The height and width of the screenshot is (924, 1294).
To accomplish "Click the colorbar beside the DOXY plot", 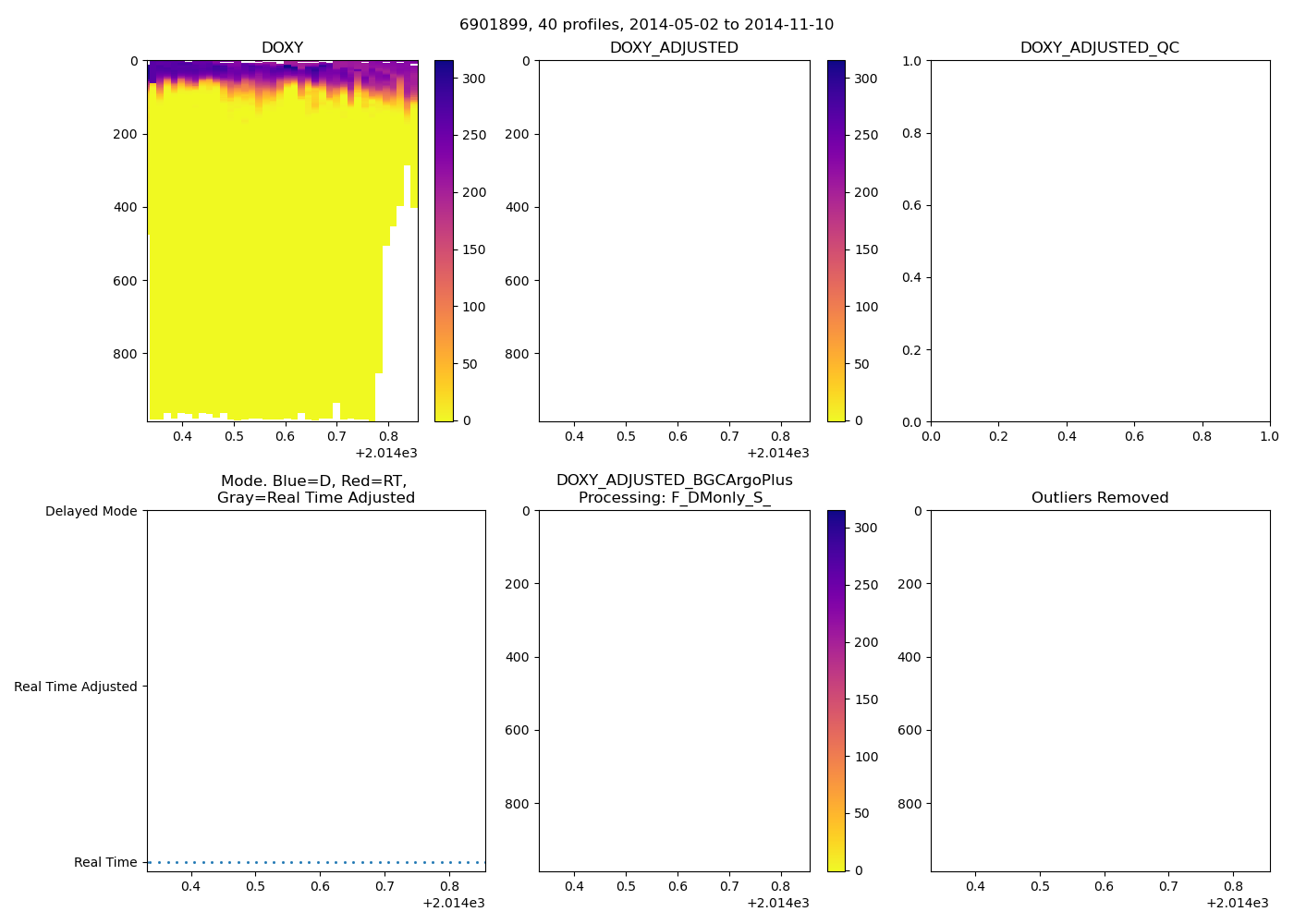I will pos(444,240).
